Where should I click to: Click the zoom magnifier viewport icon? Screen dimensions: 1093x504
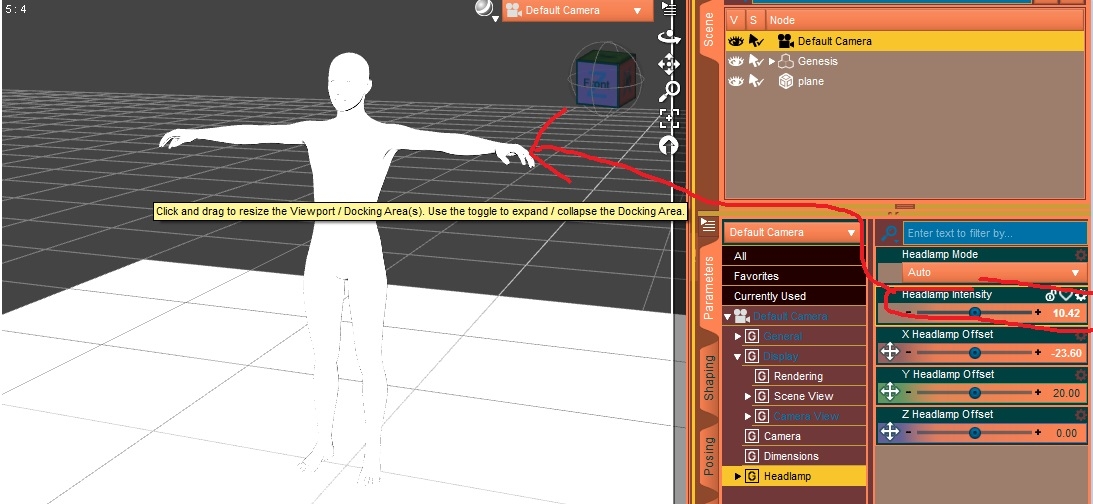coord(668,92)
